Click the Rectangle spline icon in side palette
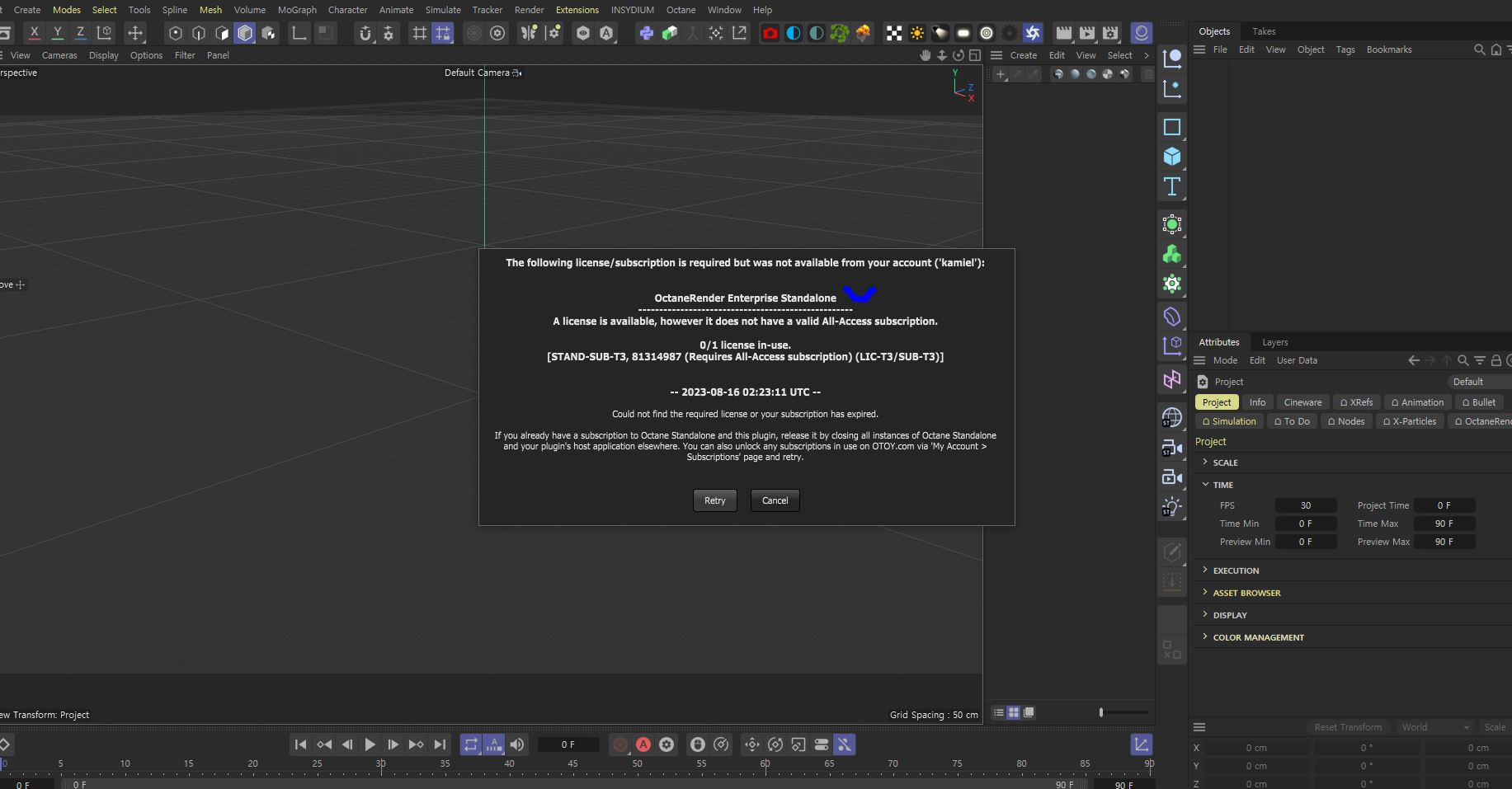The image size is (1512, 789). 1171,126
